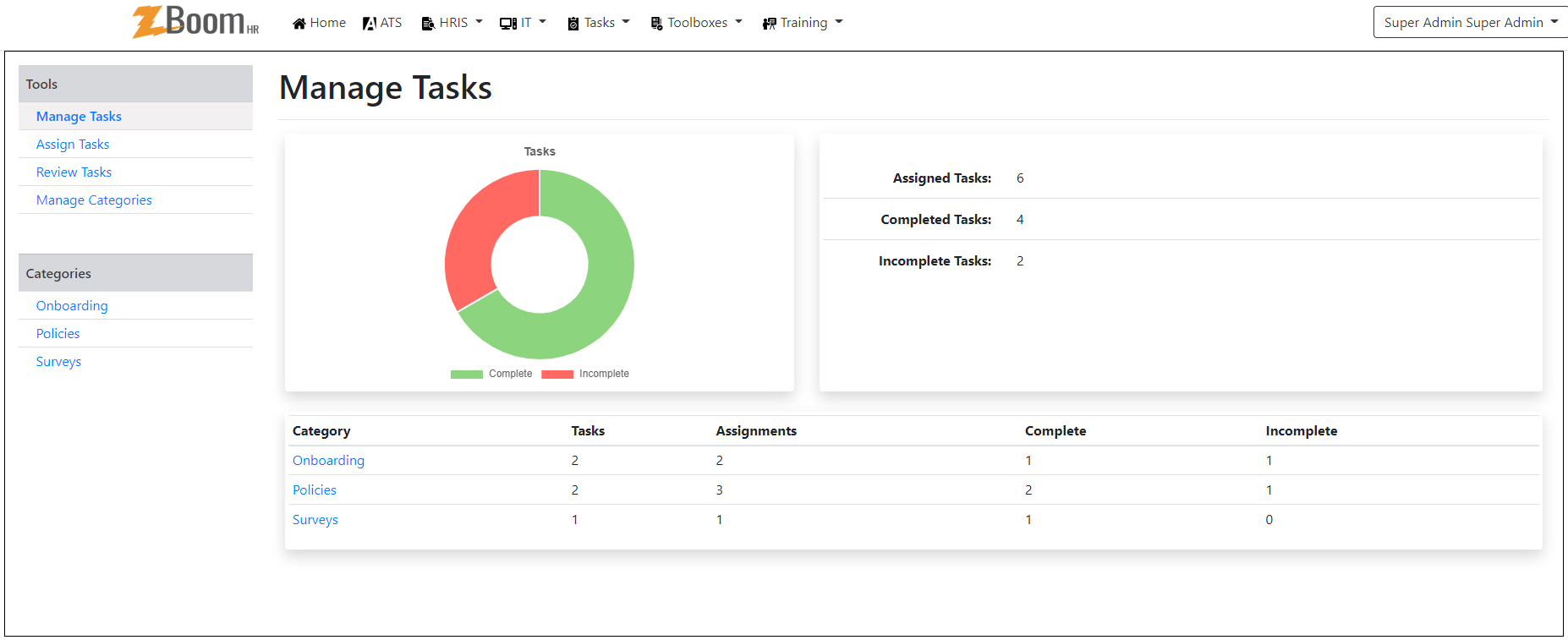Open Policies link in category table
Viewport: 1568px width, 640px height.
[x=314, y=490]
